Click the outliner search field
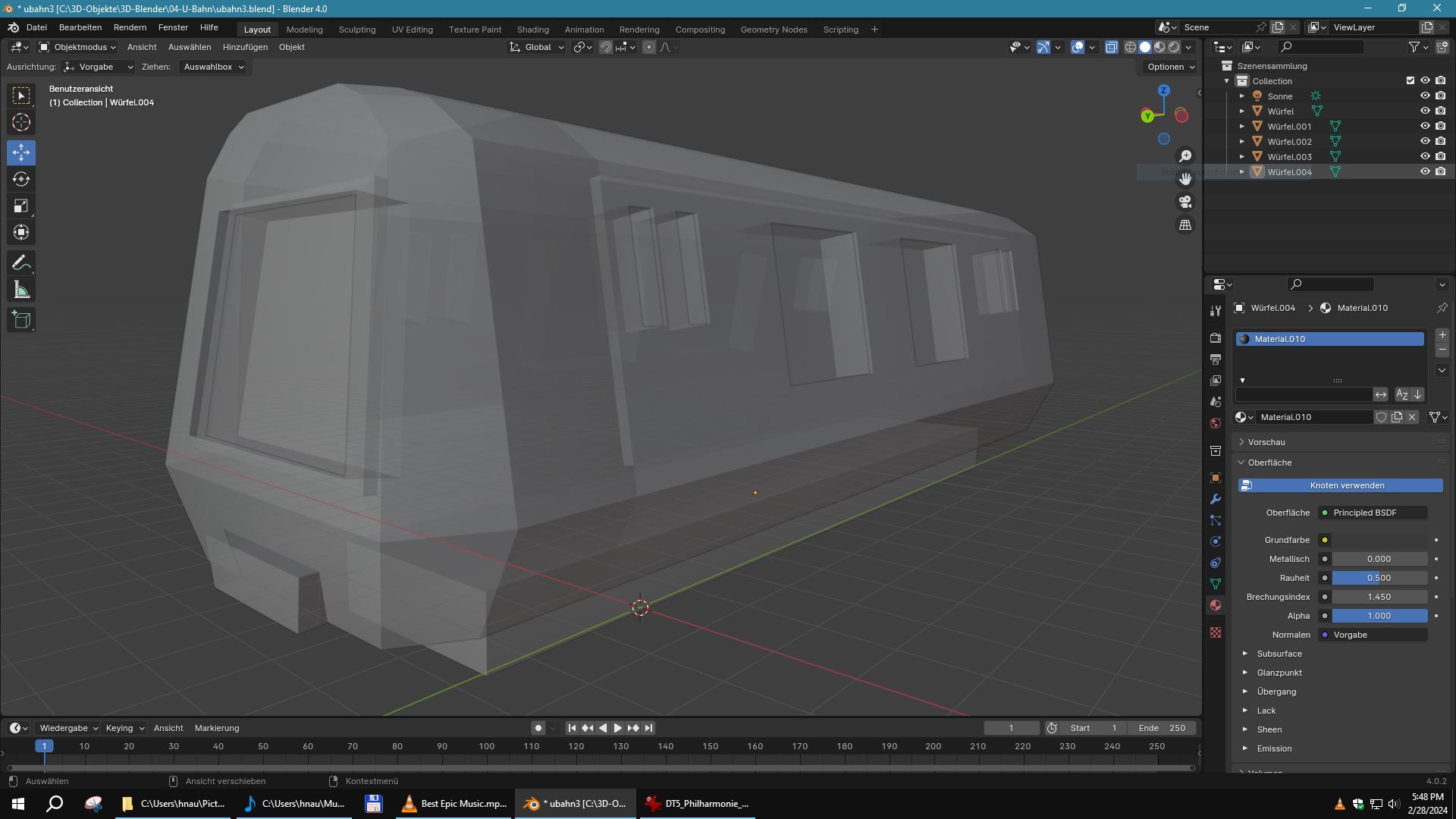 (1319, 47)
